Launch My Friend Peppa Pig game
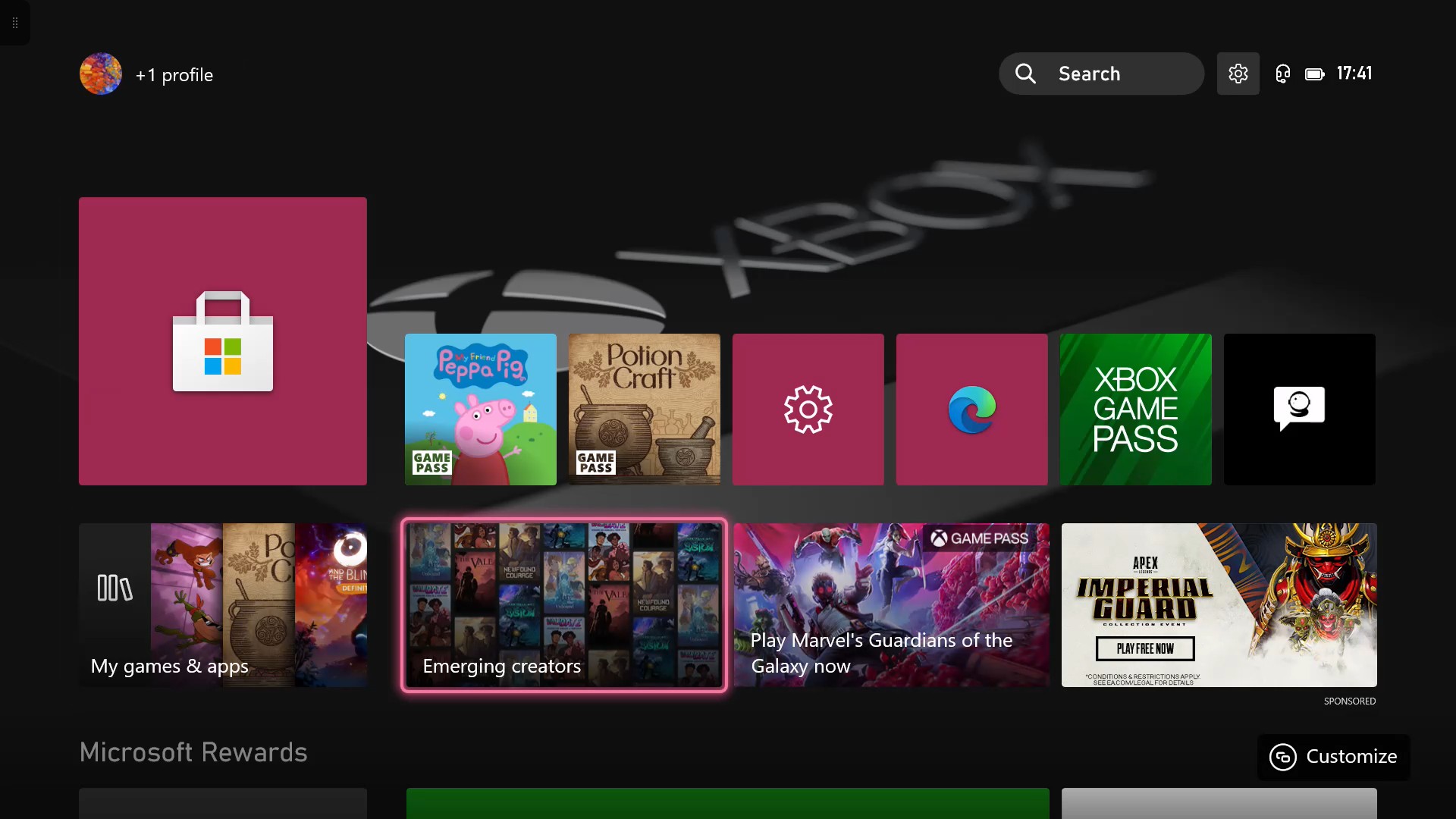 [481, 409]
